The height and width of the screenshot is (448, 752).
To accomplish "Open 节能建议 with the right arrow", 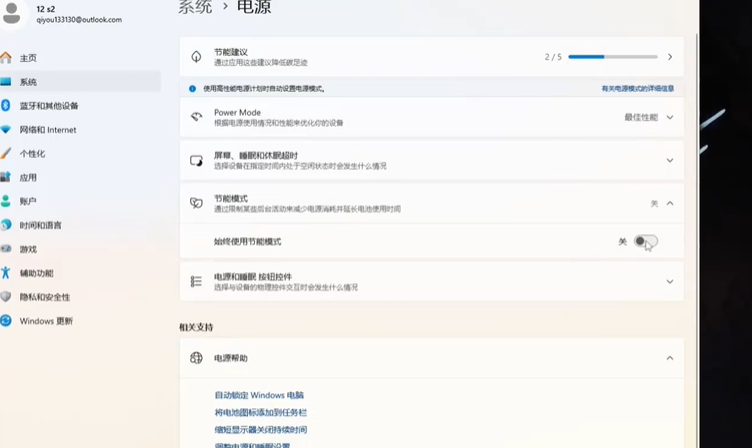I will [x=670, y=57].
